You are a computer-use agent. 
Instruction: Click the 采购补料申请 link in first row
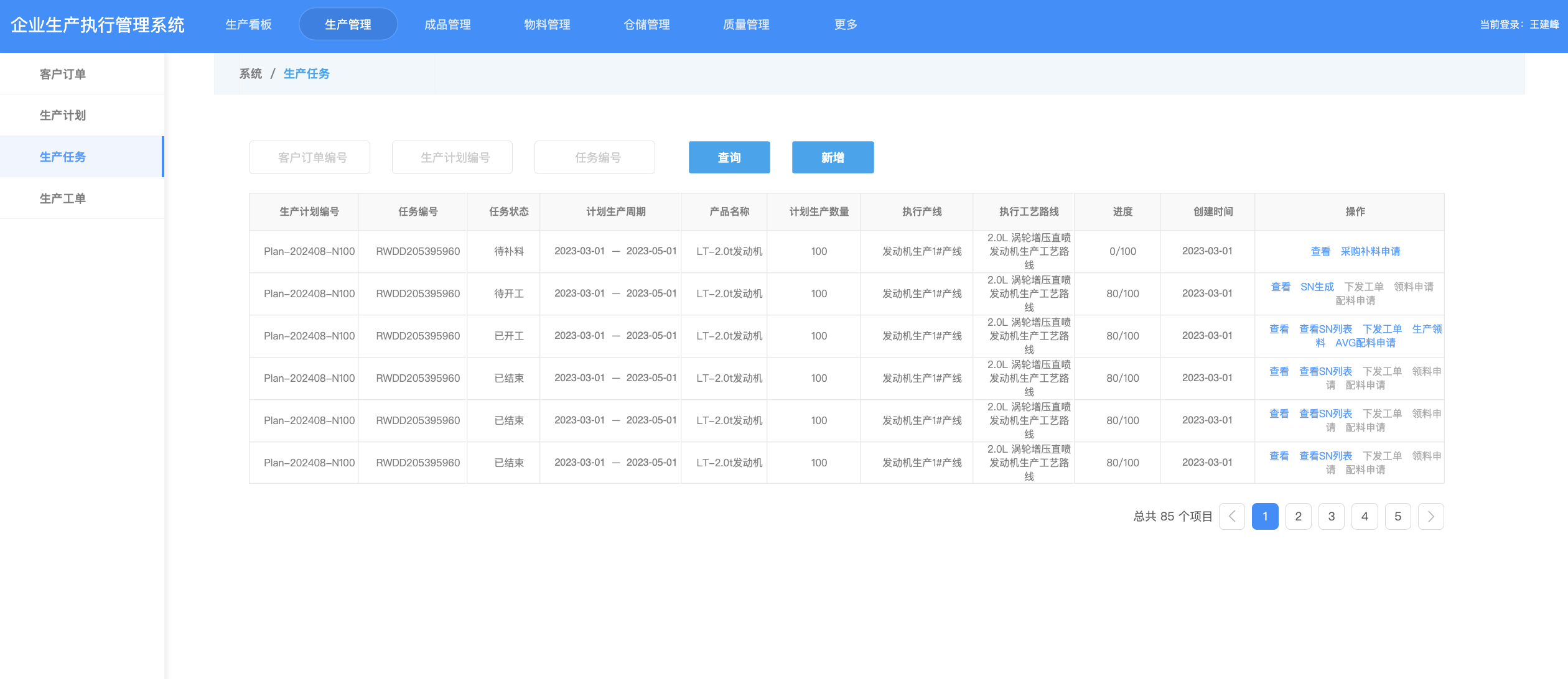(x=1370, y=251)
